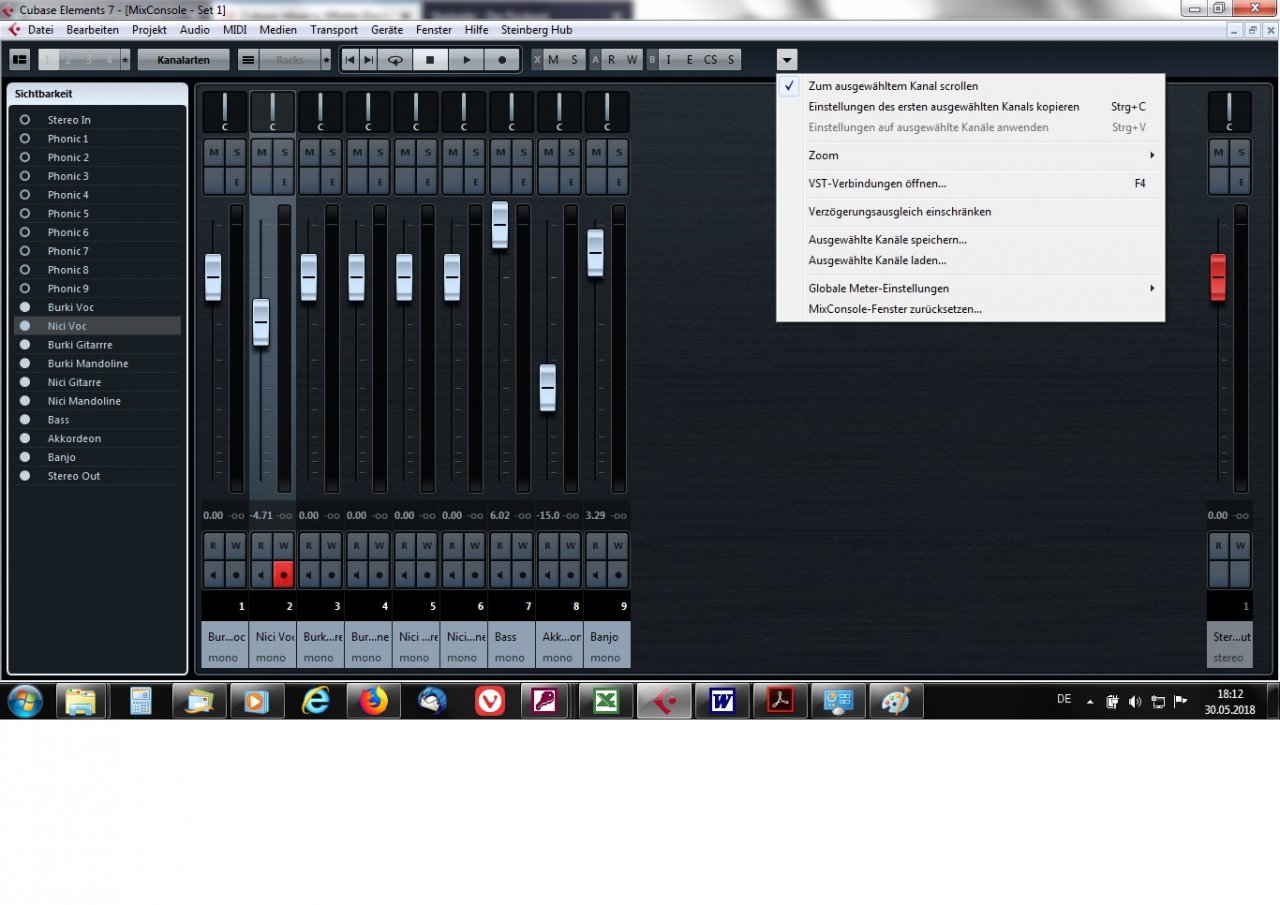Enable Write automation on Stereo Out channel
The width and height of the screenshot is (1280, 905).
tap(1239, 546)
